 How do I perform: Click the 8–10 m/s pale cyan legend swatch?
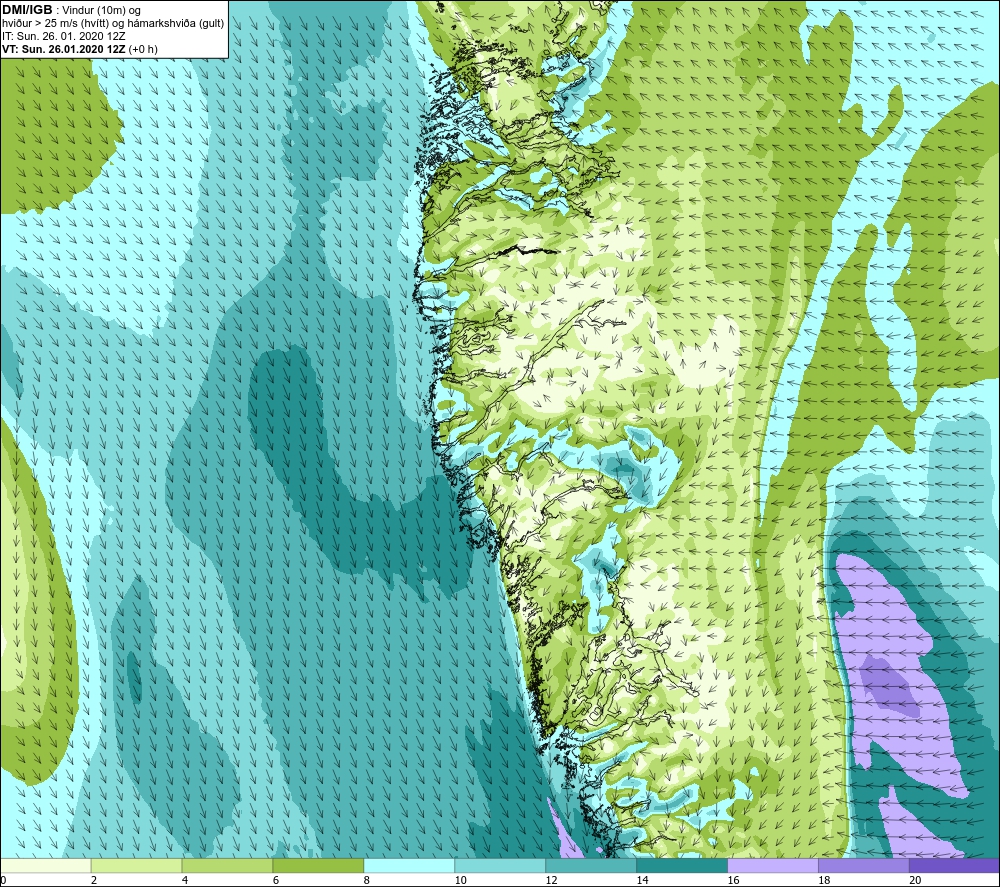click(x=409, y=866)
